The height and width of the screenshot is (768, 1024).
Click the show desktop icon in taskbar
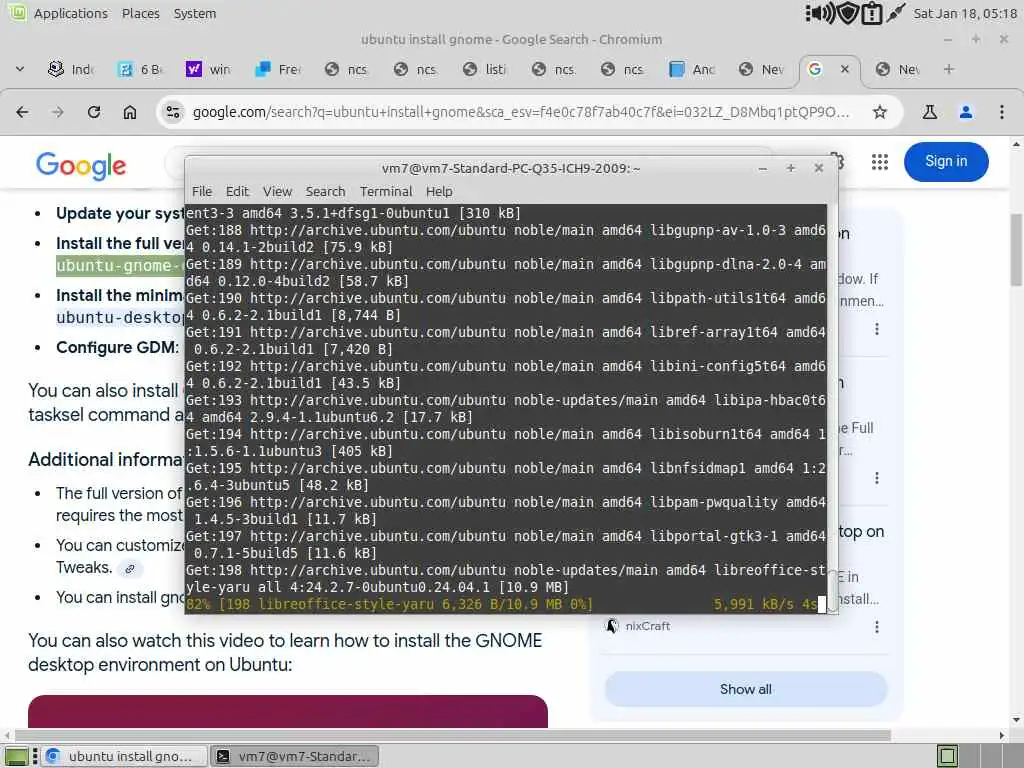(16, 756)
